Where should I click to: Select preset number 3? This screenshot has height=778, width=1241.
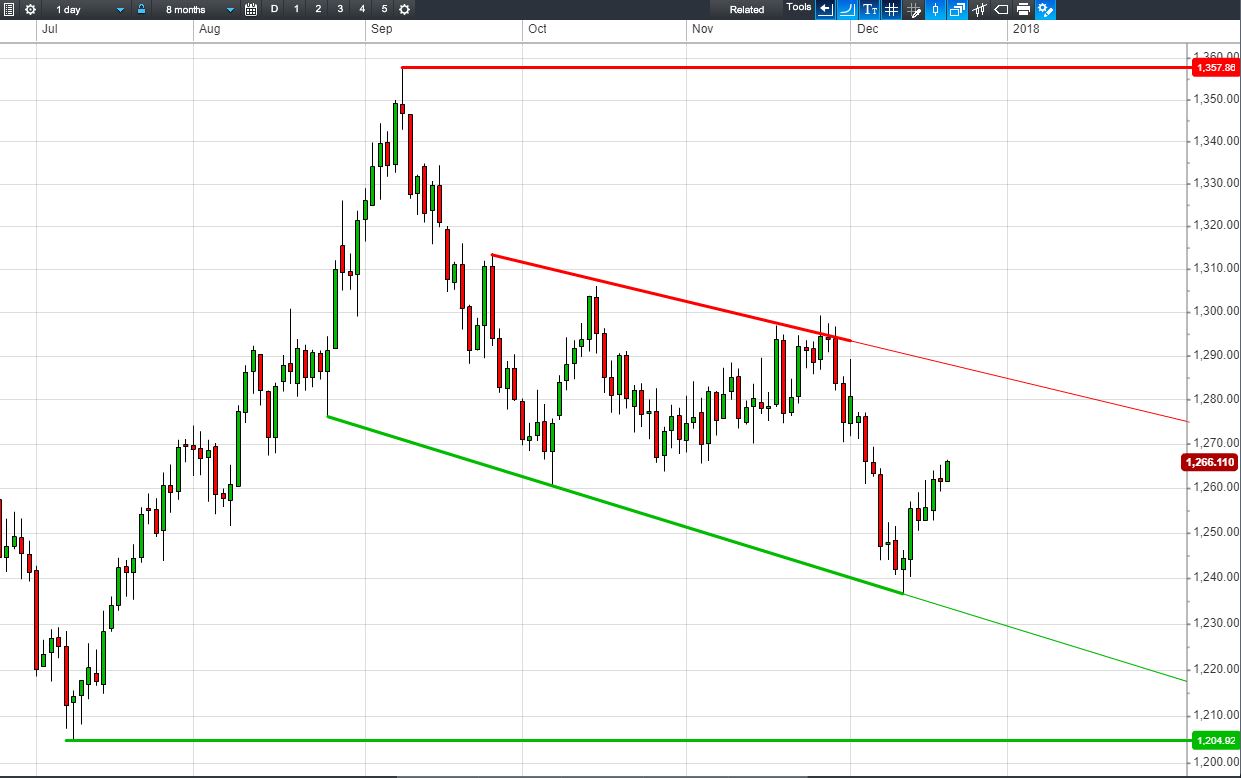(x=340, y=8)
